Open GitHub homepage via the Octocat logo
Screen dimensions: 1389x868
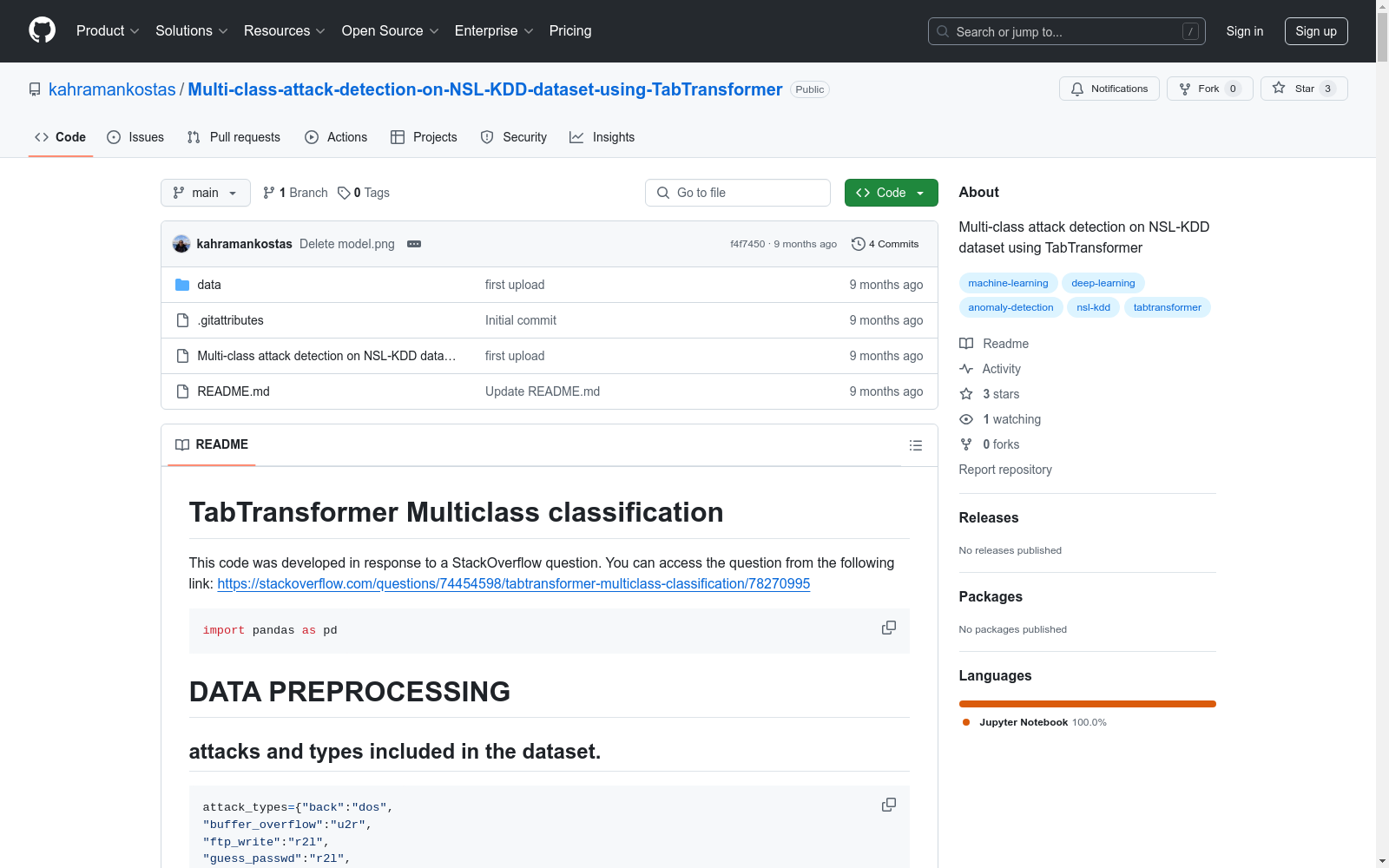point(42,30)
